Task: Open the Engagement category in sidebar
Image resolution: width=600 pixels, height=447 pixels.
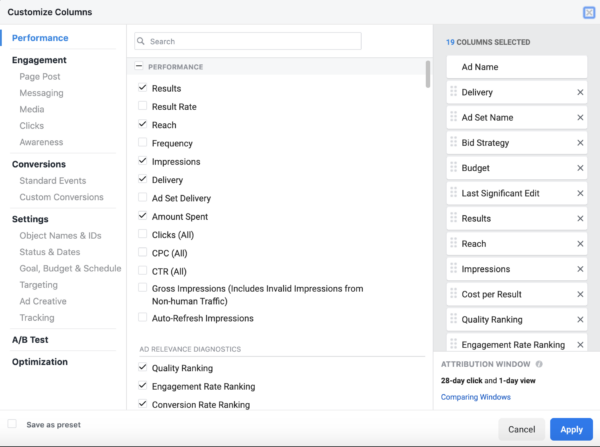Action: coord(39,60)
